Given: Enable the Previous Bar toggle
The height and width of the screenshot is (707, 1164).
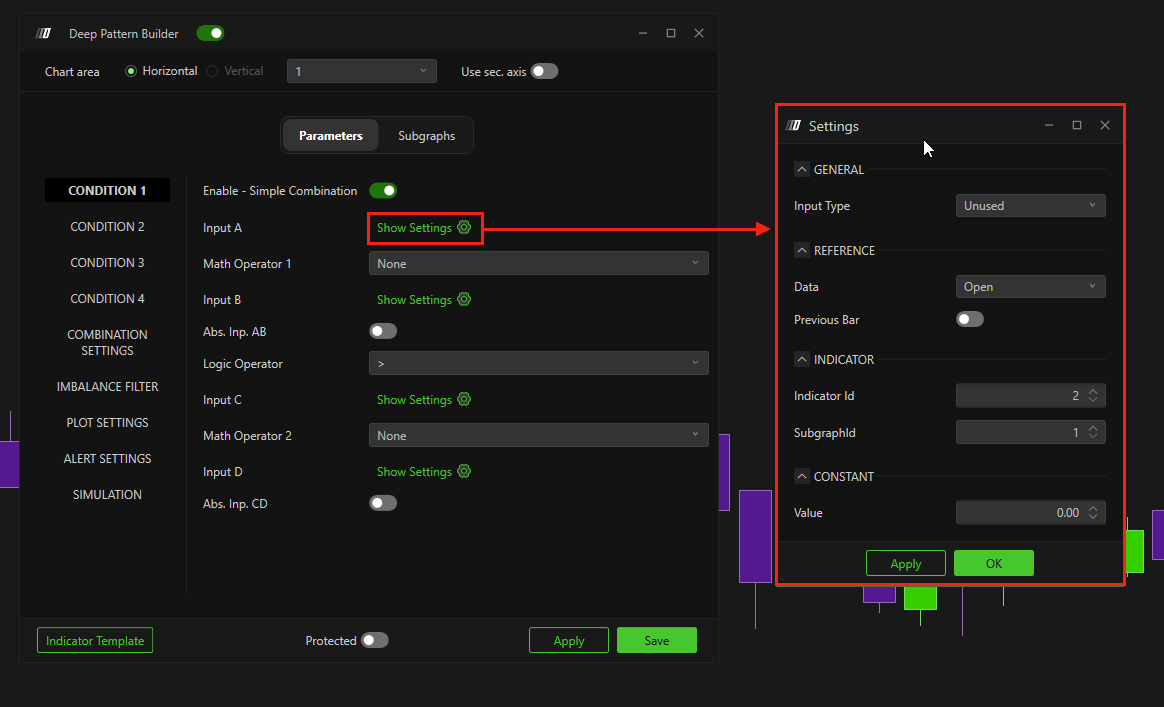Looking at the screenshot, I should [970, 320].
